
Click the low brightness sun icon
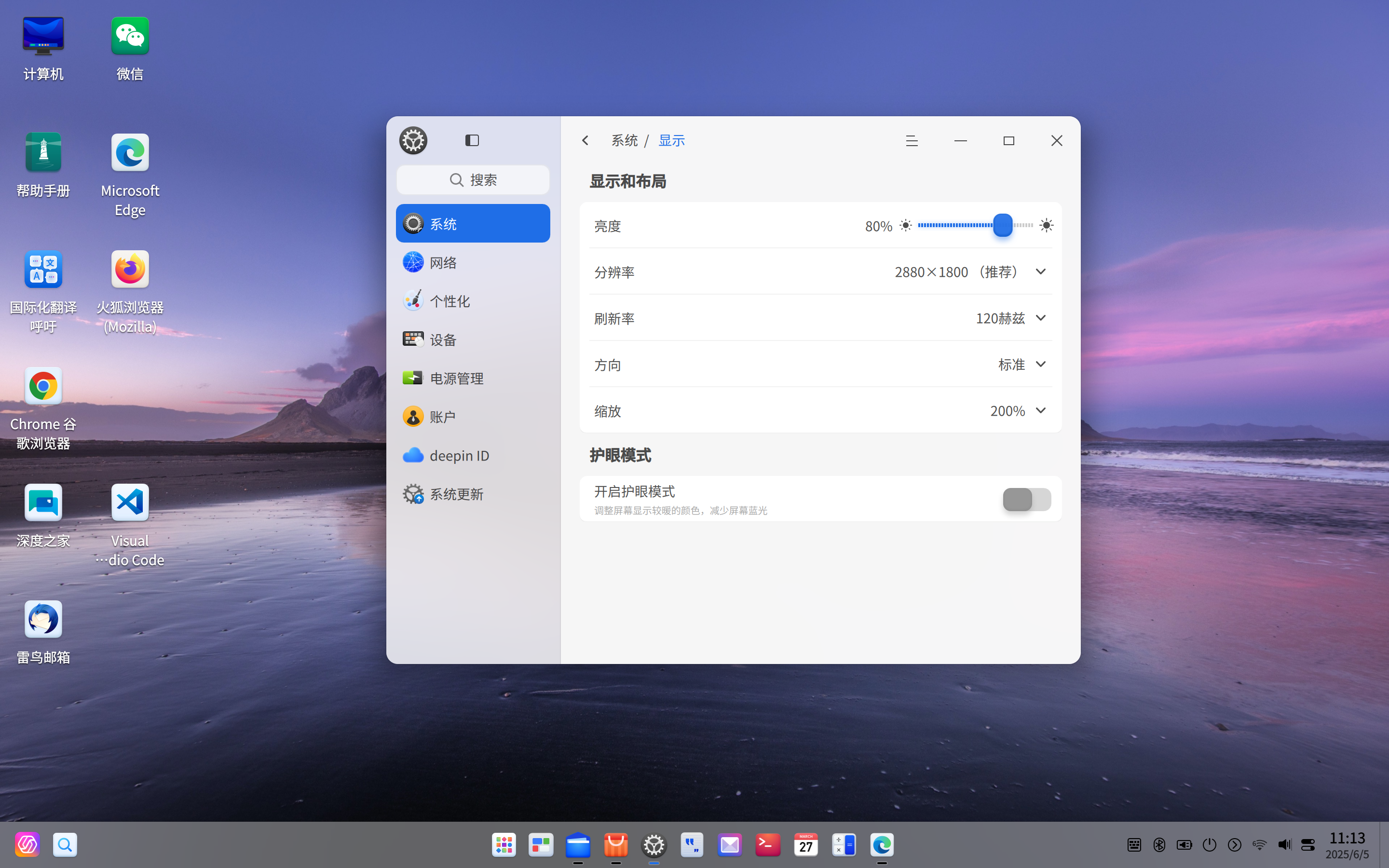click(905, 226)
